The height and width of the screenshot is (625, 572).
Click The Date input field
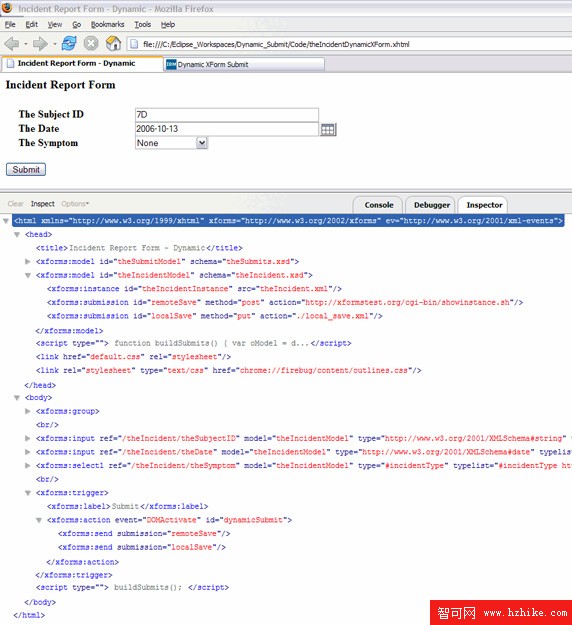[x=227, y=129]
